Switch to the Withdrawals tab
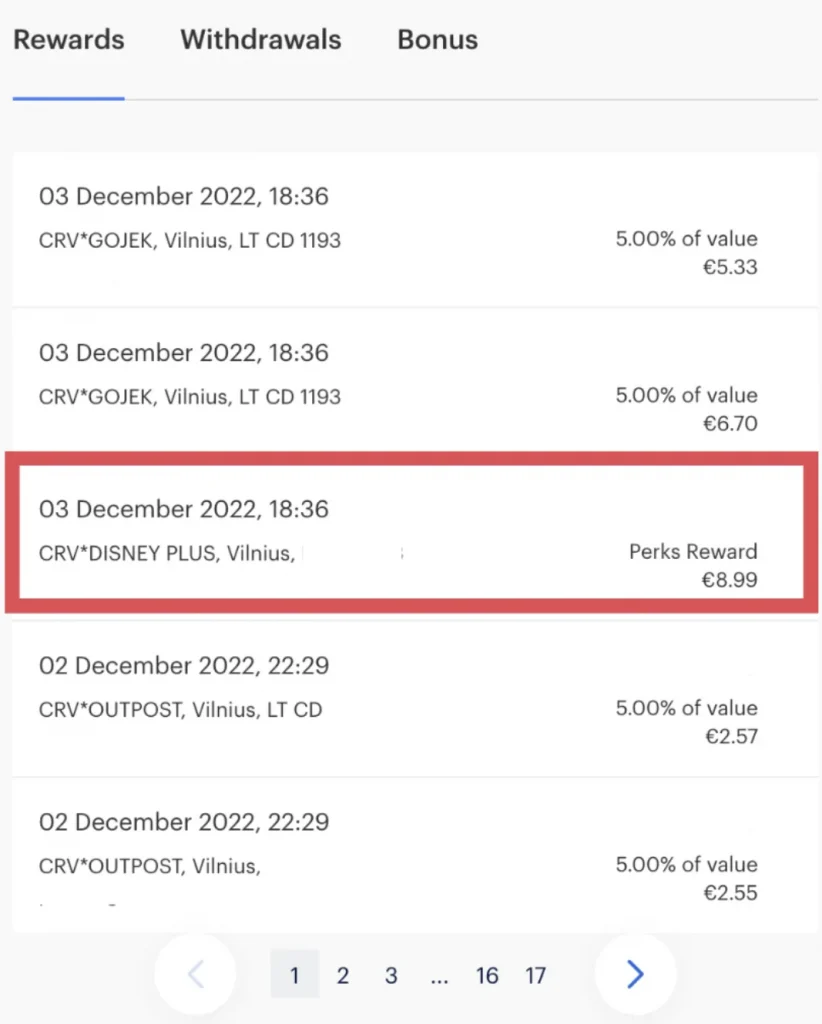Screen dimensions: 822x1024 [260, 40]
